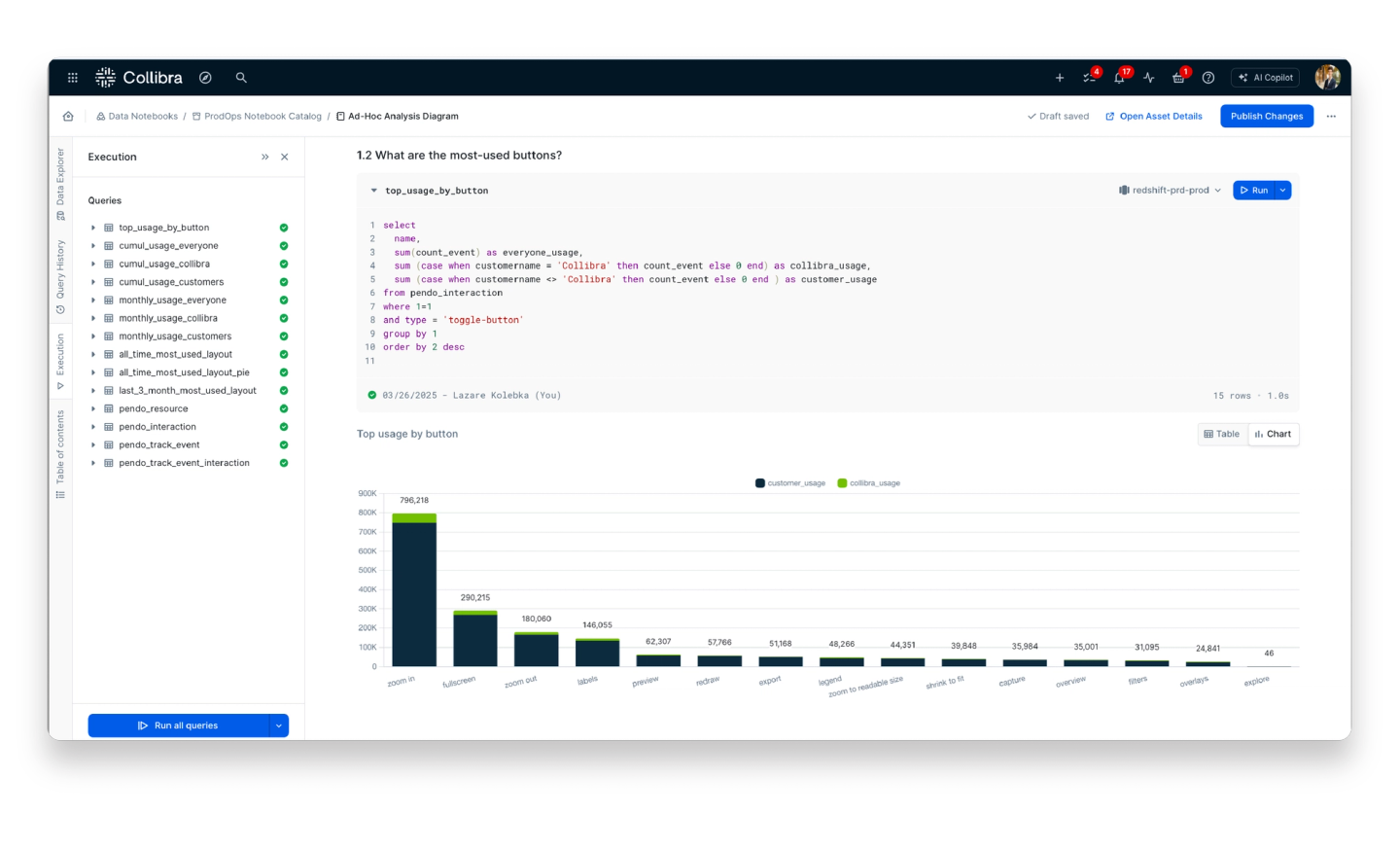1400x849 pixels.
Task: Open the Open Asset Details link
Action: point(1154,117)
